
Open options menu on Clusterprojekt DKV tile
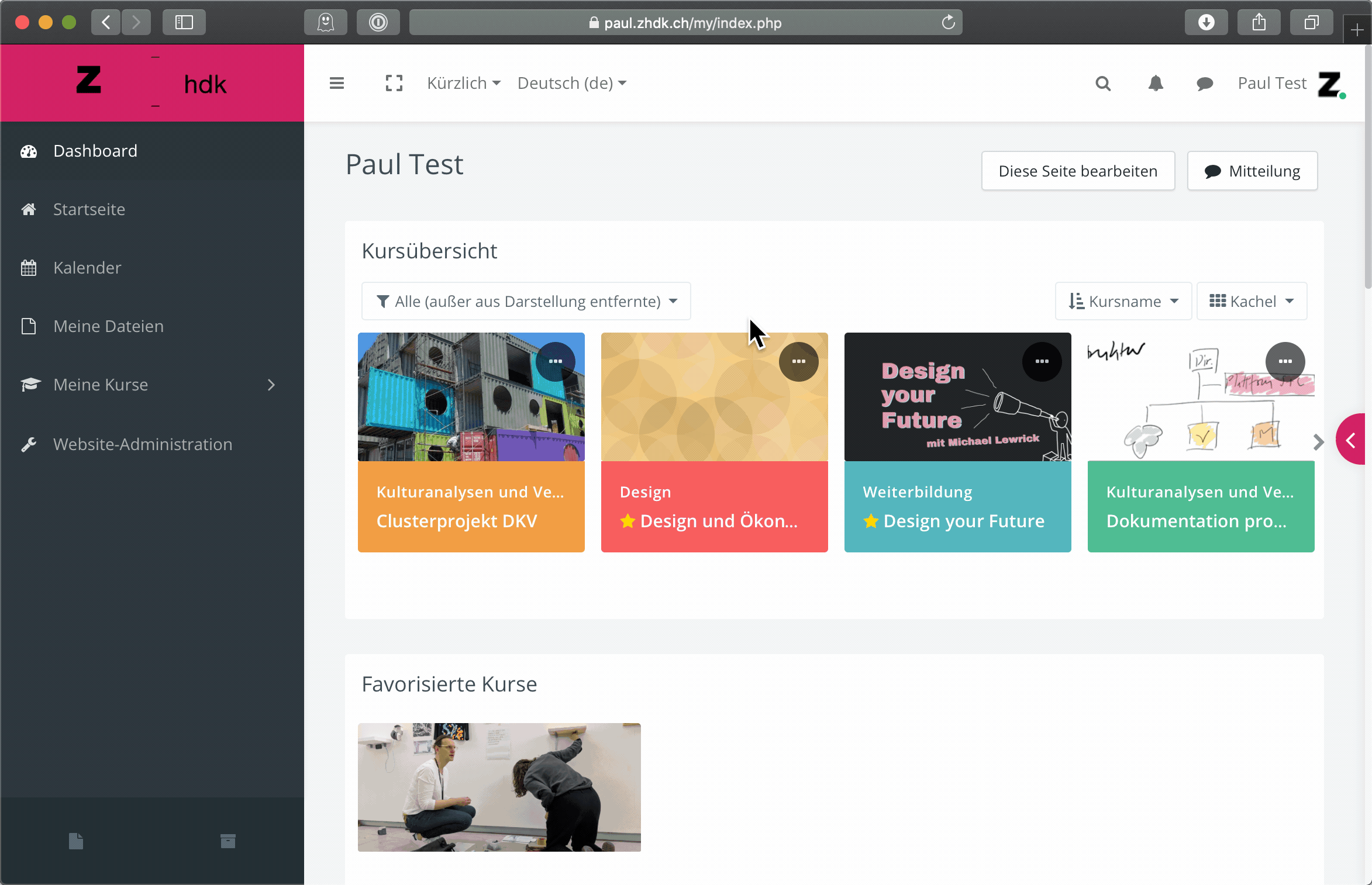555,361
